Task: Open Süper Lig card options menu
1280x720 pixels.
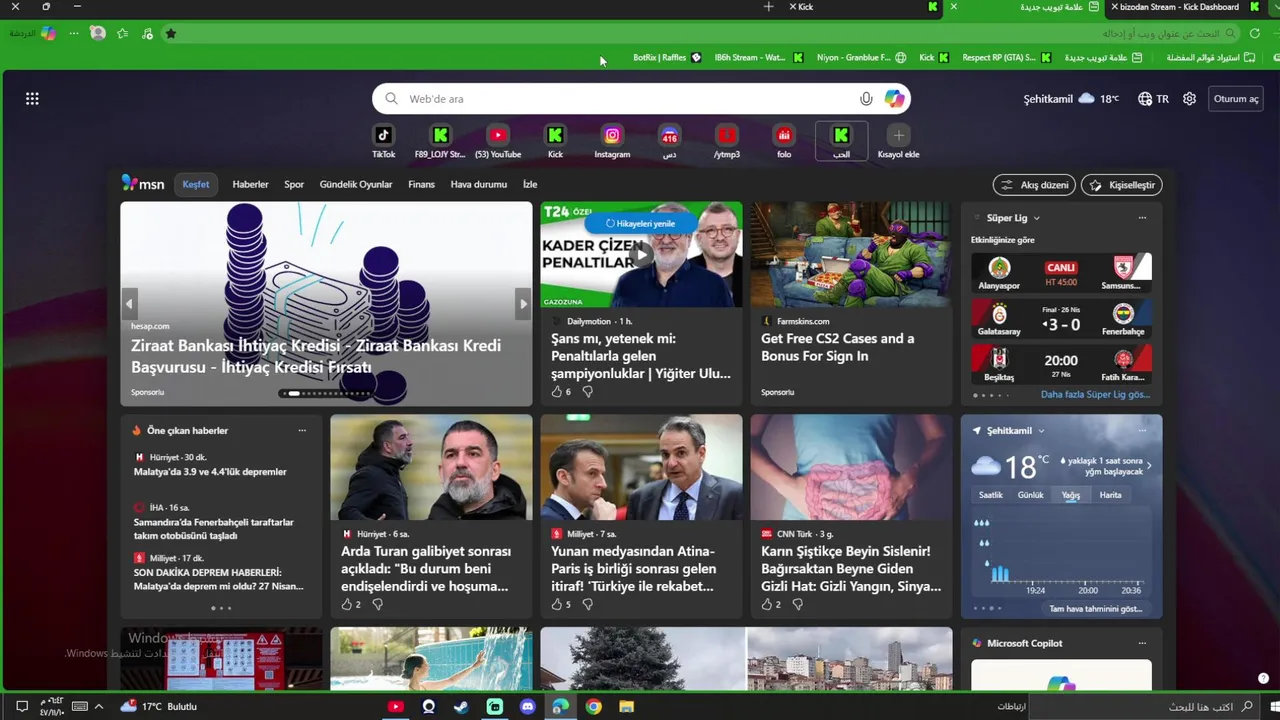Action: pyautogui.click(x=1142, y=218)
